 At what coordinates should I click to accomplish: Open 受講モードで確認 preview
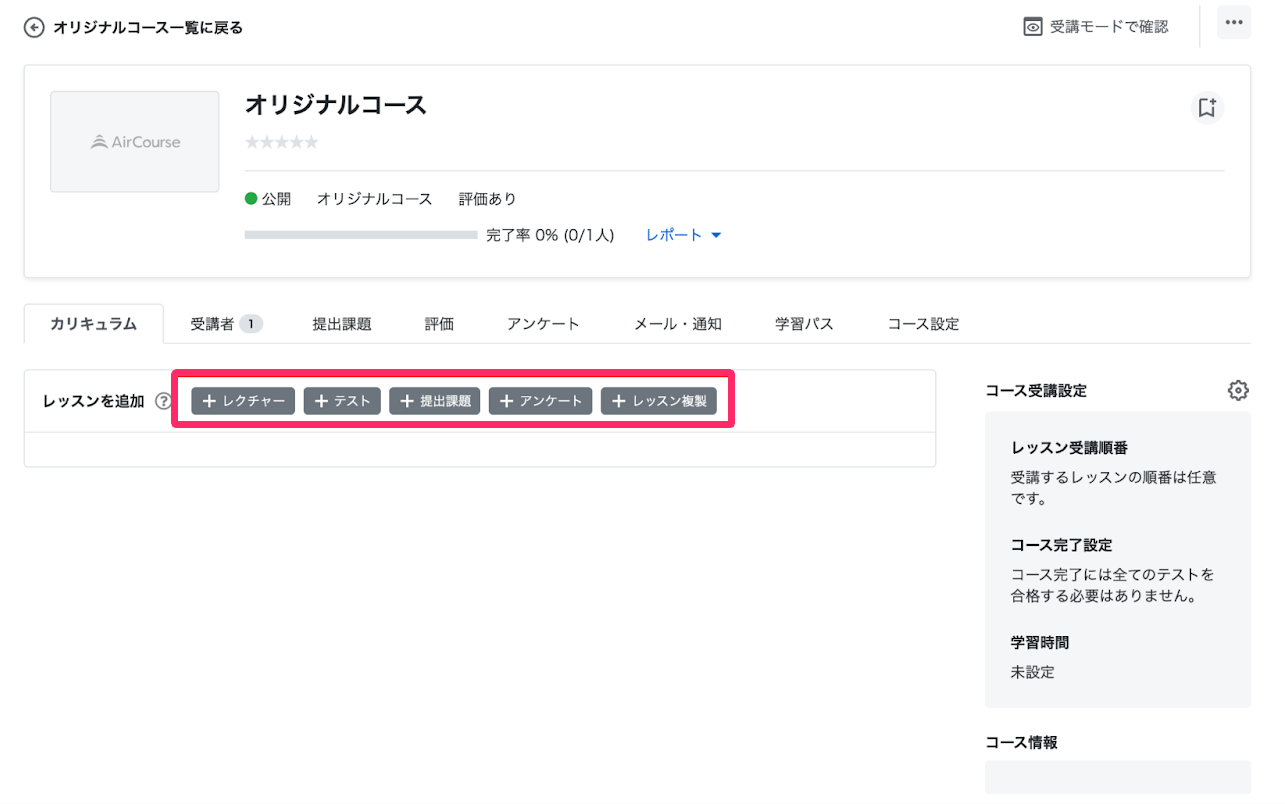pos(1096,27)
